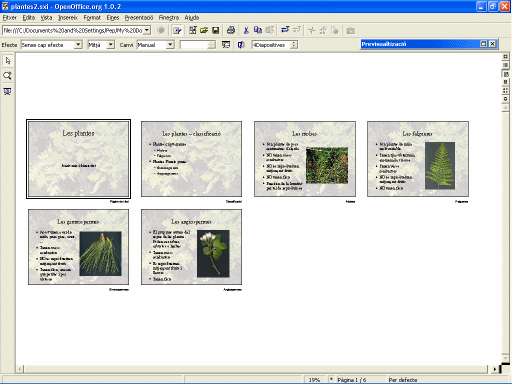Click the Cut scissors icon
This screenshot has width=512, height=384.
(246, 30)
